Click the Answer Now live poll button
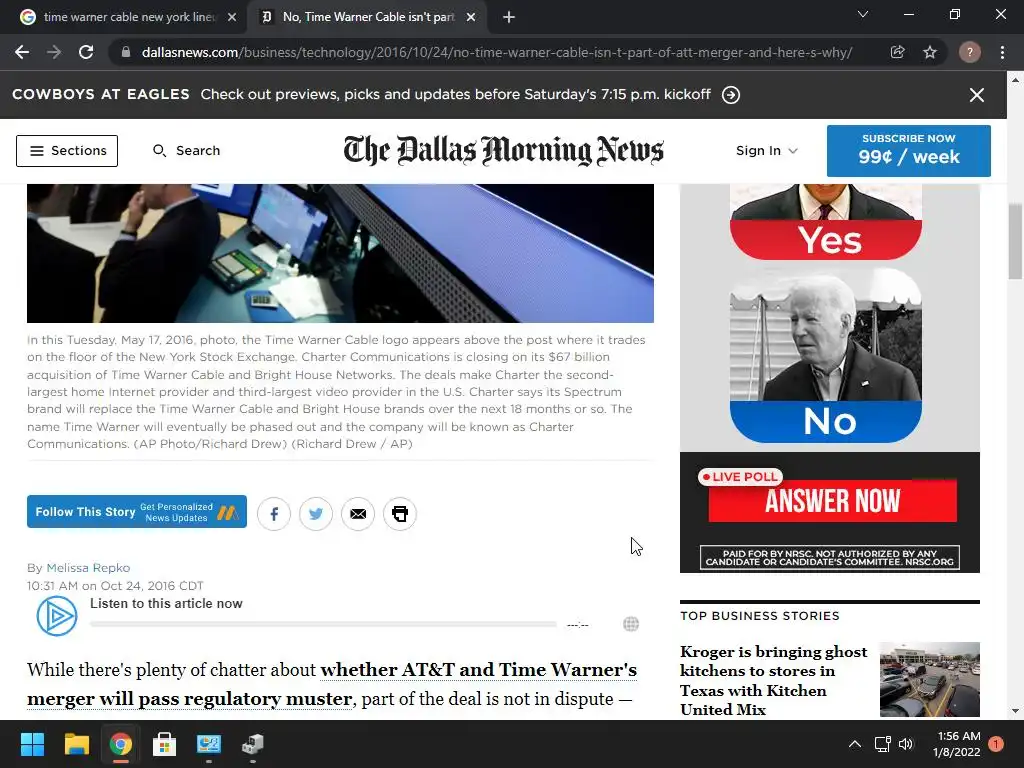The width and height of the screenshot is (1024, 768). pyautogui.click(x=833, y=501)
